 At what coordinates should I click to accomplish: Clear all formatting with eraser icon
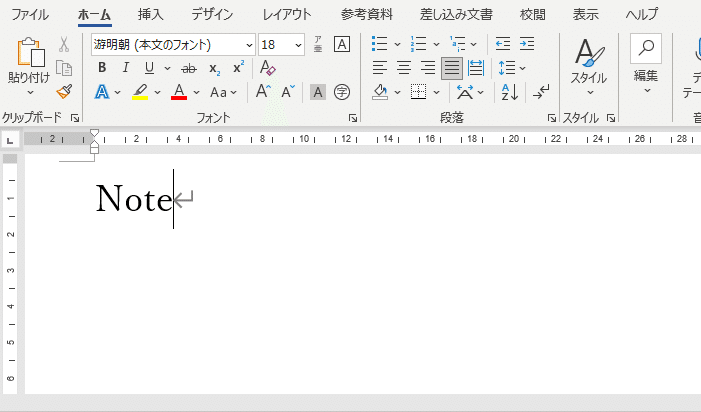[268, 68]
